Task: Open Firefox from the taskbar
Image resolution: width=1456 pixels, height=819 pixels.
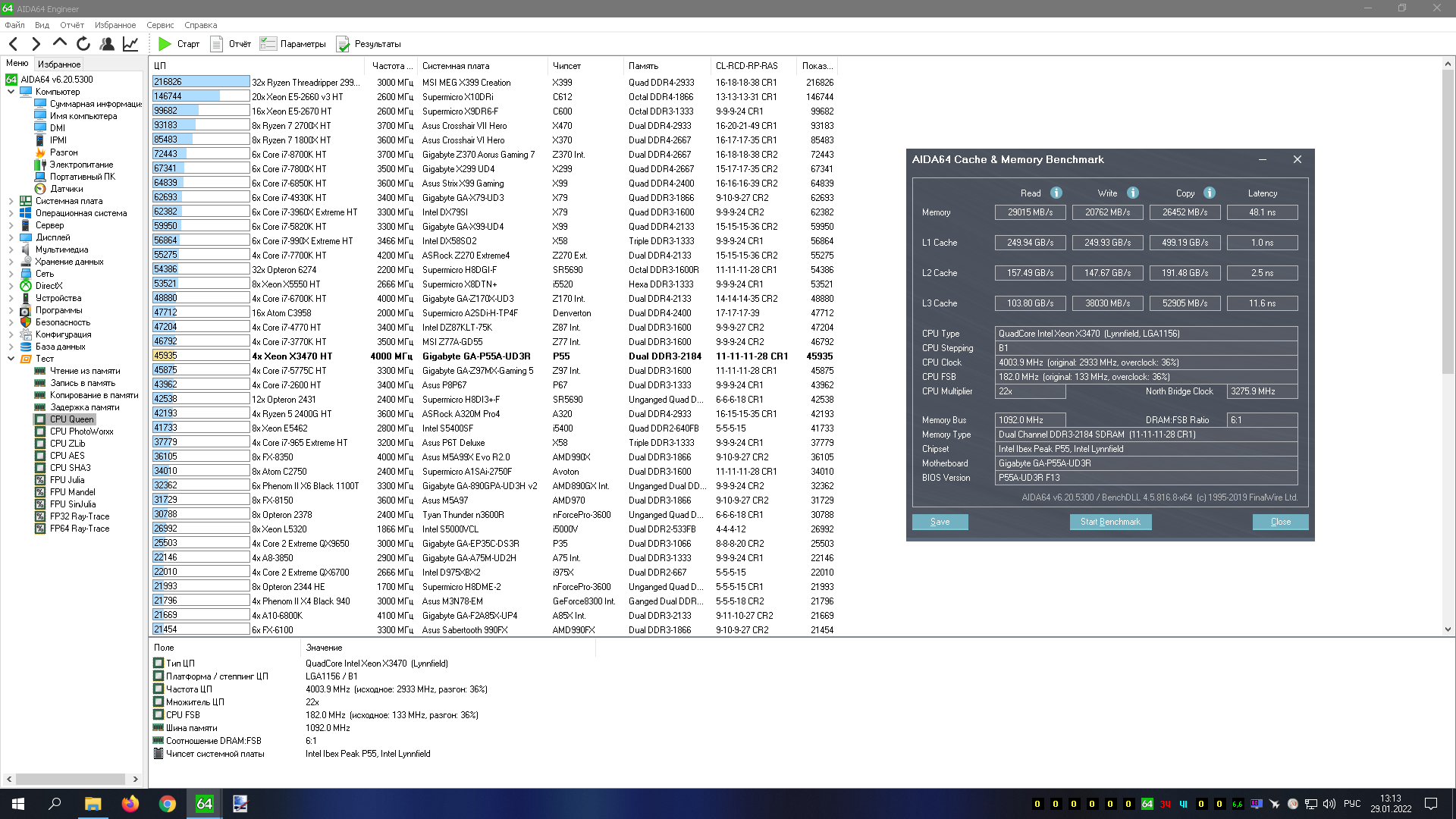Action: click(x=130, y=804)
